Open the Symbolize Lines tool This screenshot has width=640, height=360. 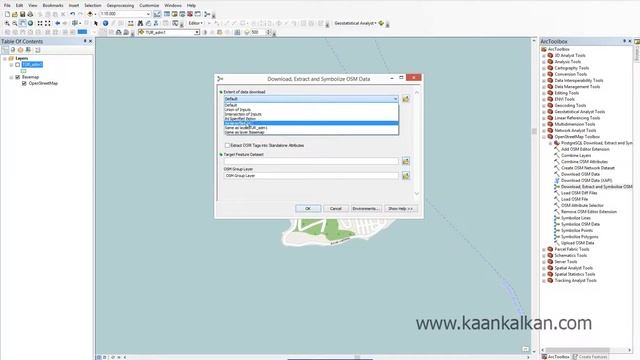(x=576, y=218)
